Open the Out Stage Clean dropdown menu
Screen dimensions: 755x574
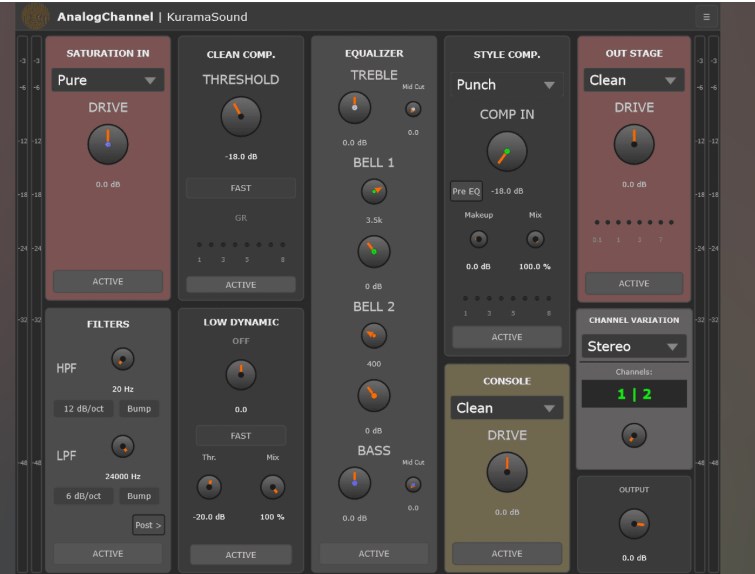pyautogui.click(x=634, y=80)
